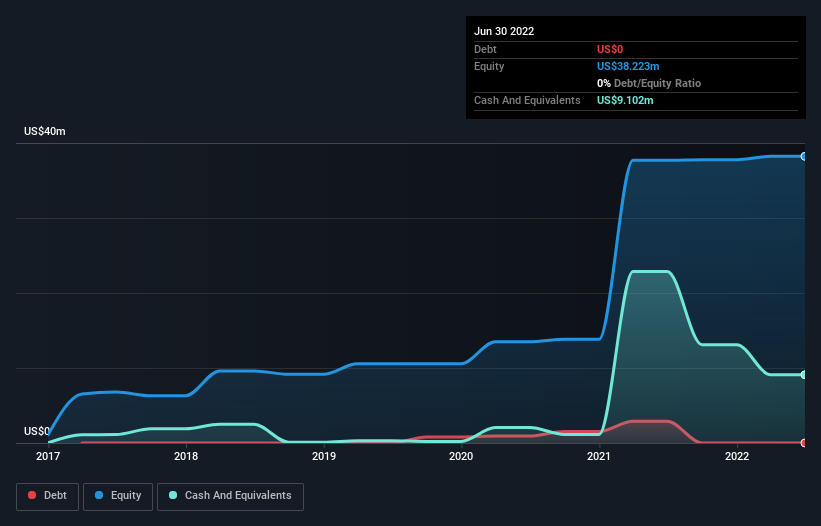Image resolution: width=821 pixels, height=526 pixels.
Task: Click the Jun 30 2022 tooltip date
Action: [x=504, y=31]
